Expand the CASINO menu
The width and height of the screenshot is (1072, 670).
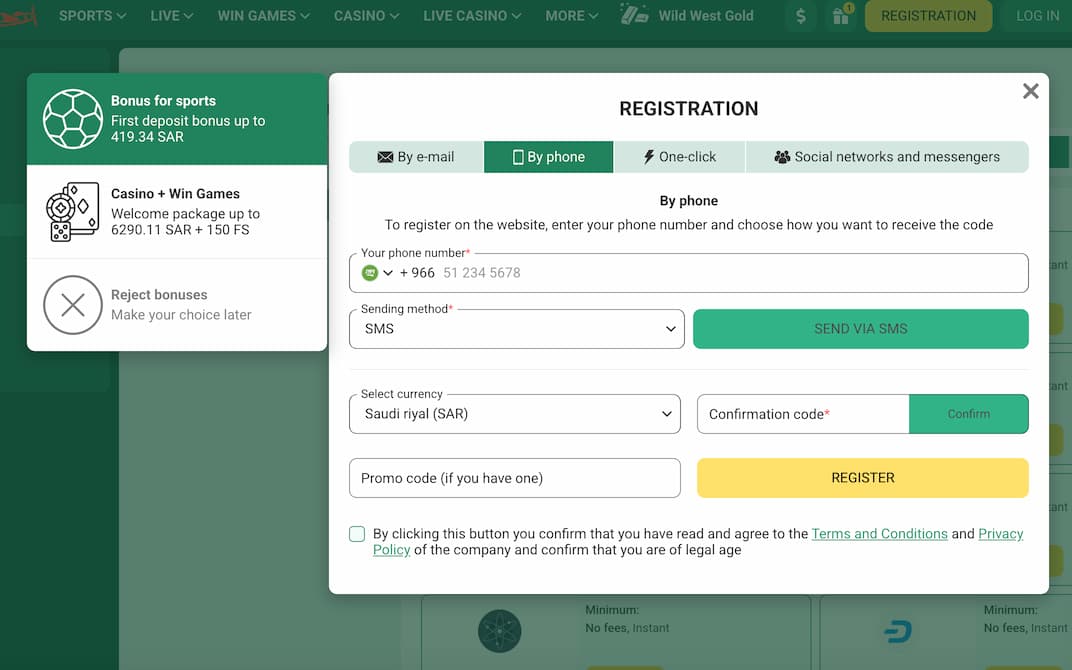point(366,16)
